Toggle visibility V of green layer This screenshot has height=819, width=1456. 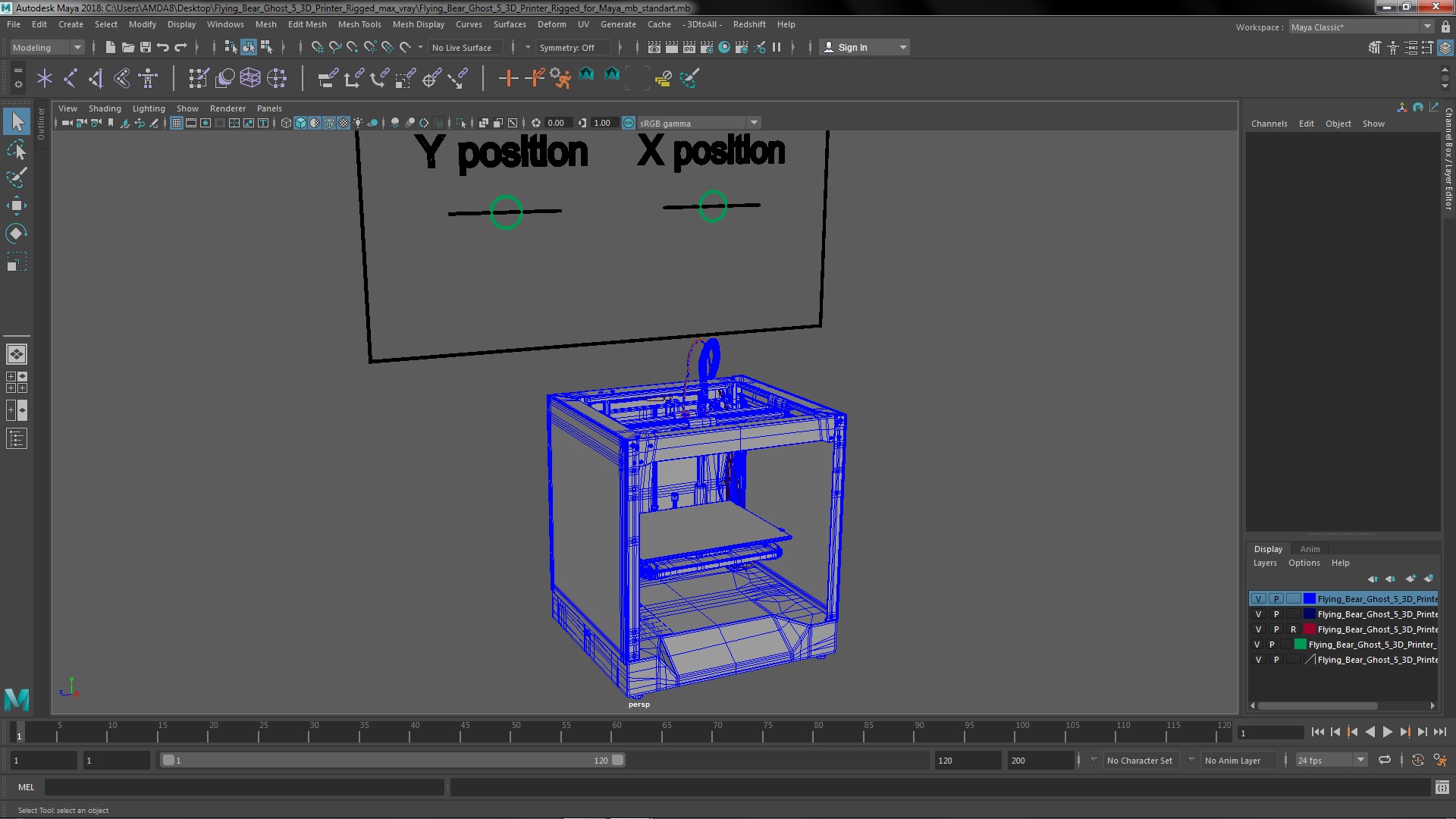tap(1257, 645)
